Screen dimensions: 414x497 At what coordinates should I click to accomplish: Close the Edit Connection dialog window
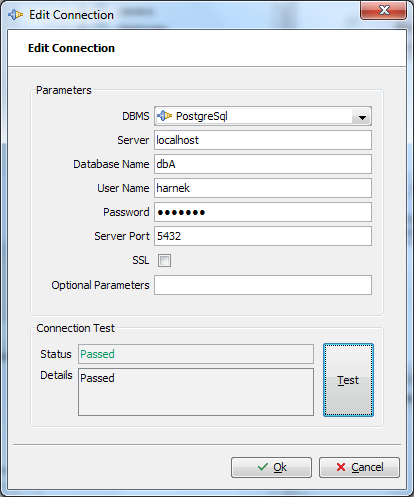pyautogui.click(x=383, y=10)
